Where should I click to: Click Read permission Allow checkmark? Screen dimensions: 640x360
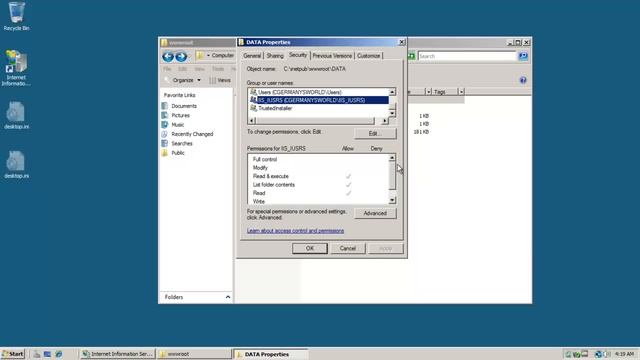point(348,193)
